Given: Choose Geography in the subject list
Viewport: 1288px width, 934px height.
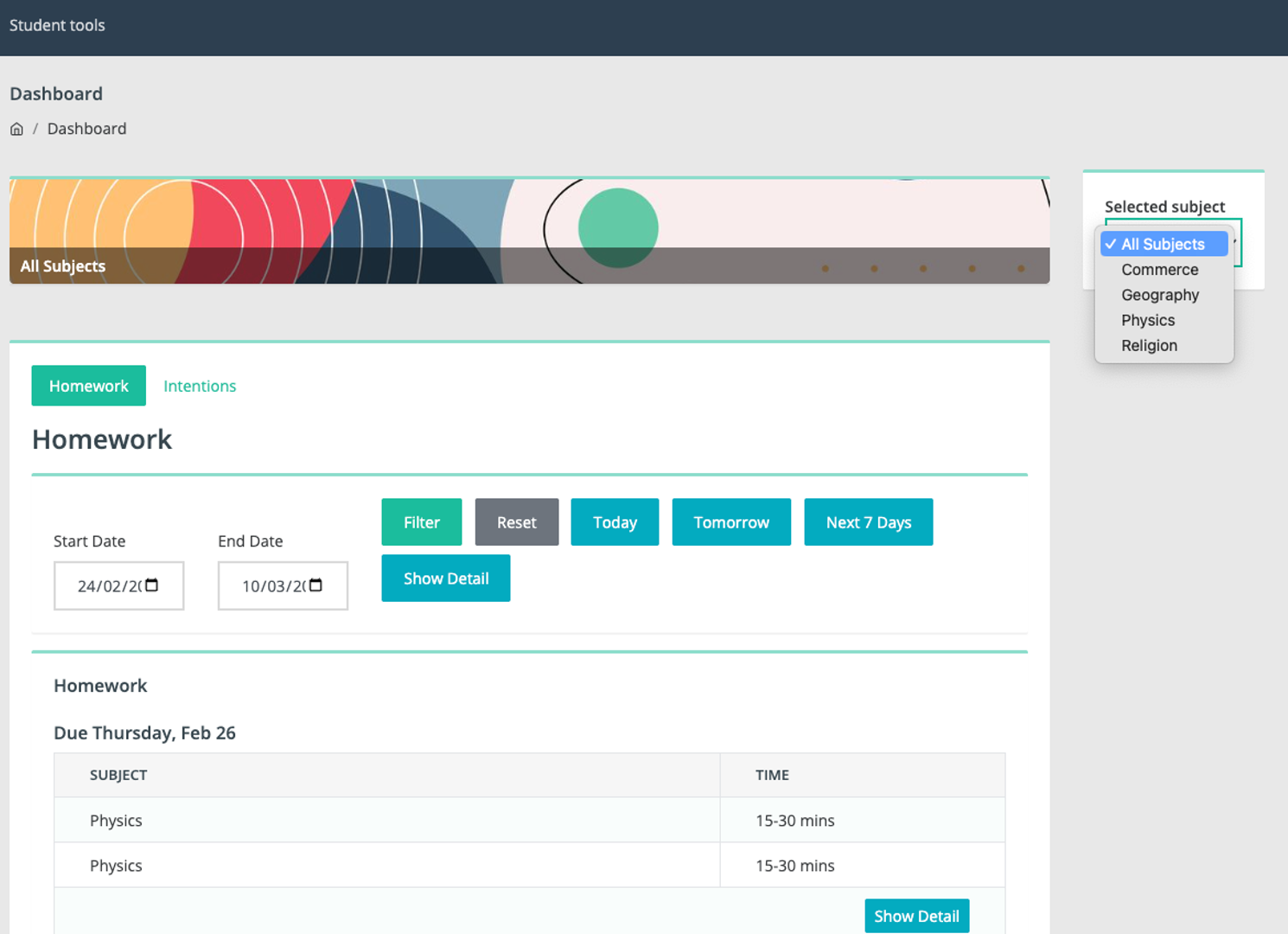Looking at the screenshot, I should click(1159, 295).
